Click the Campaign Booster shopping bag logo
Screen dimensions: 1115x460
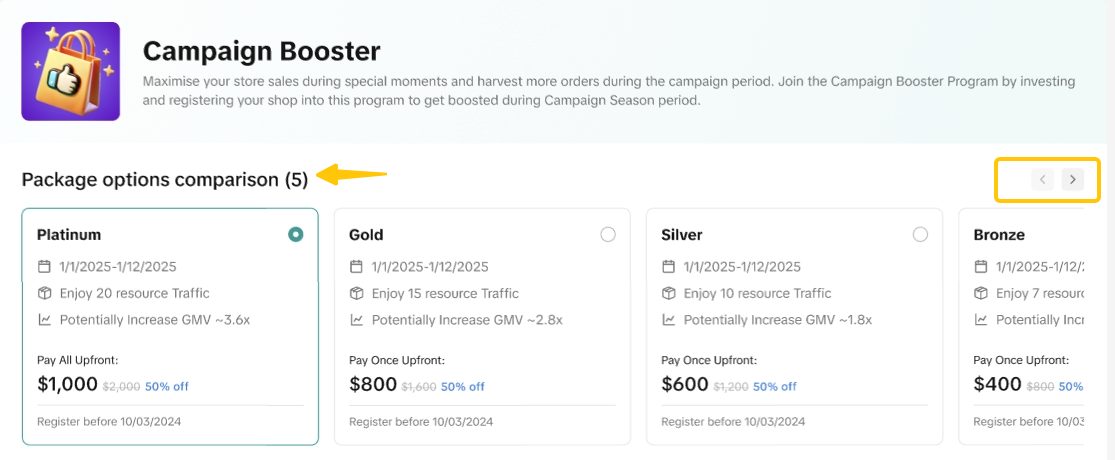pos(70,71)
